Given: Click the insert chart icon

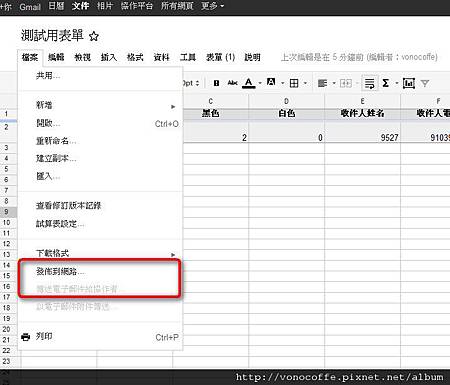Looking at the screenshot, I should point(409,83).
